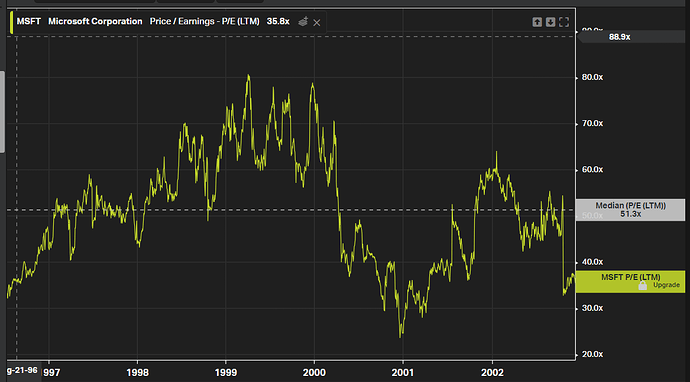This screenshot has height=382, width=690.
Task: Click the 1999 year label on the time axis
Action: coord(226,373)
